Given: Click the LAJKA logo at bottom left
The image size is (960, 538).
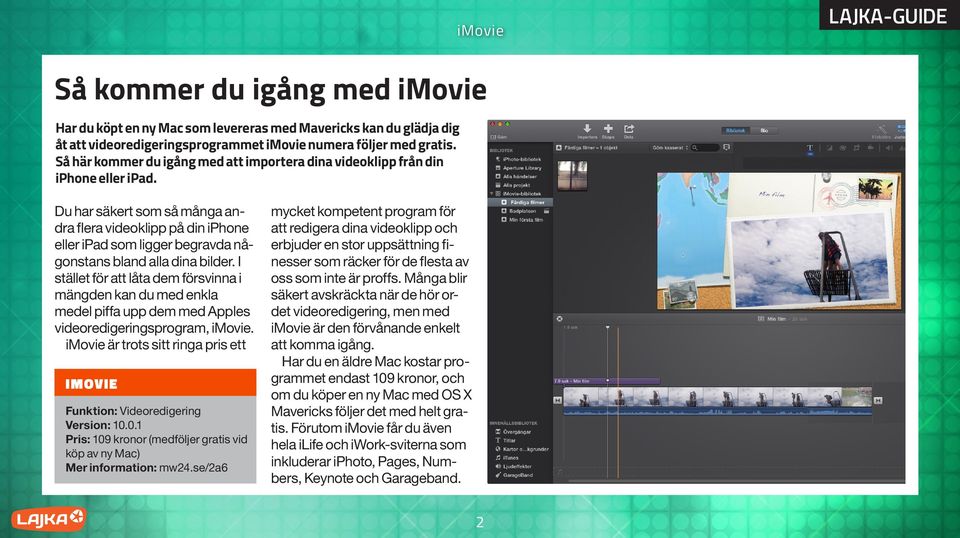Looking at the screenshot, I should coord(48,519).
